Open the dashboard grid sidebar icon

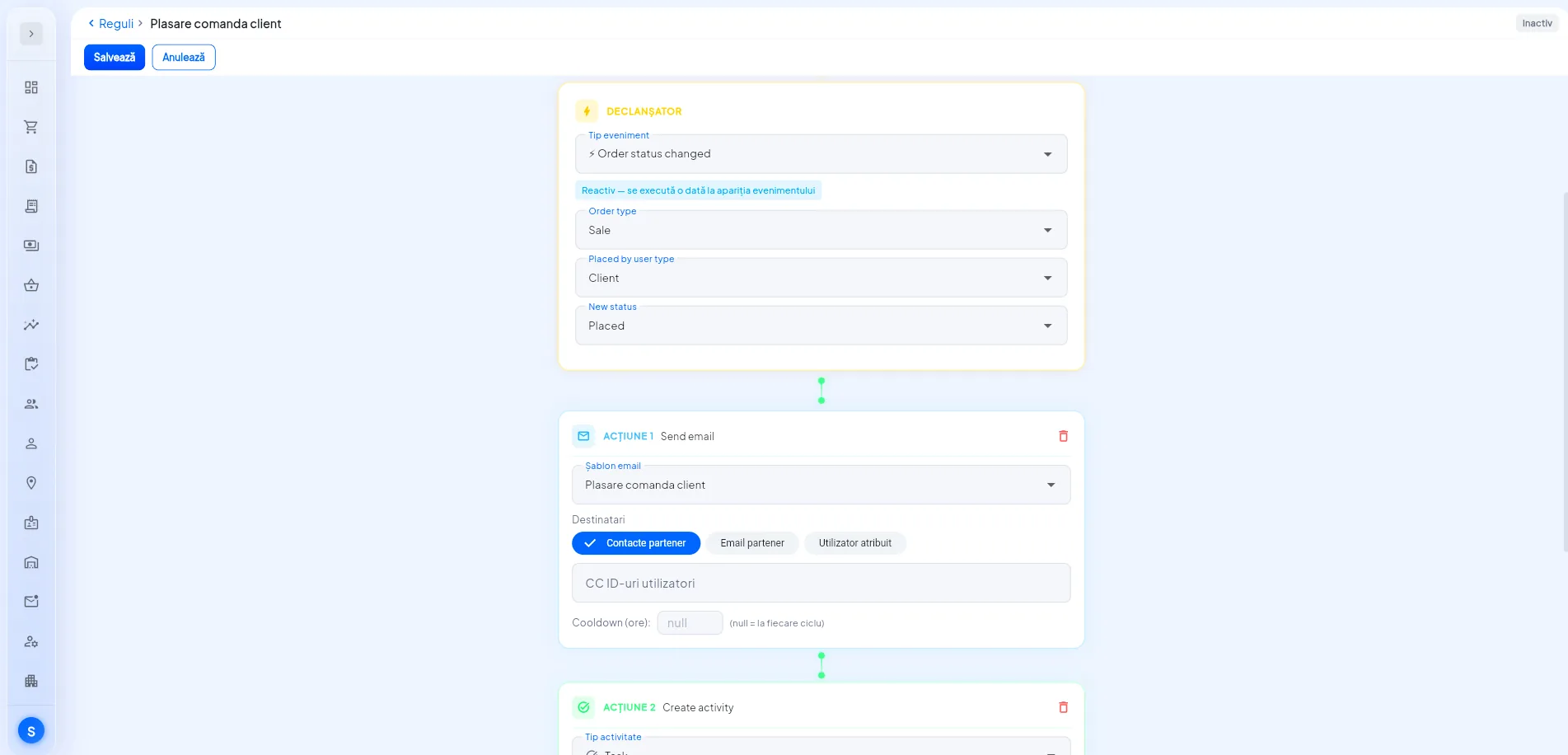(31, 87)
